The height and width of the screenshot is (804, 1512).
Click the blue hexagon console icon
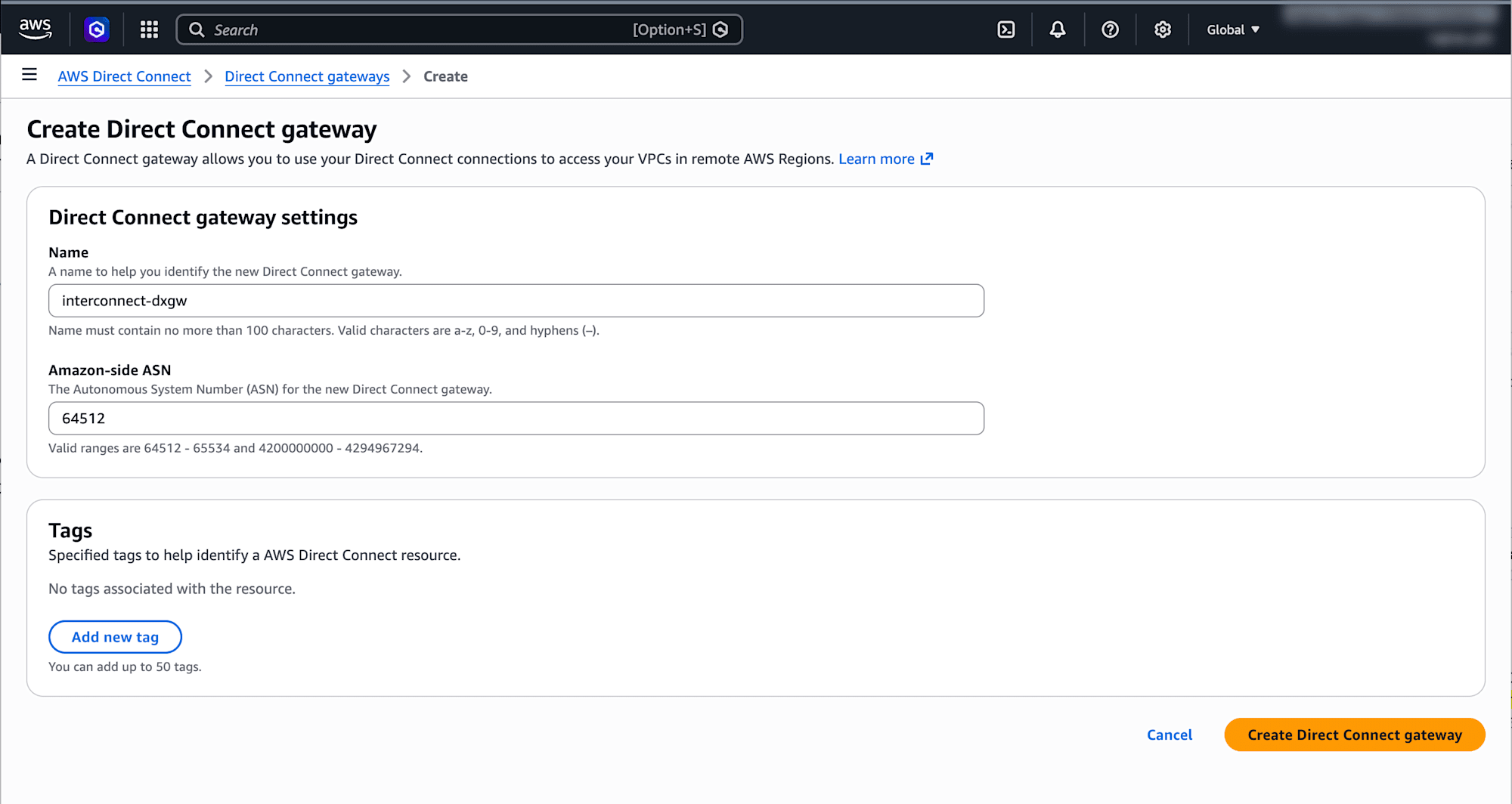[x=97, y=29]
